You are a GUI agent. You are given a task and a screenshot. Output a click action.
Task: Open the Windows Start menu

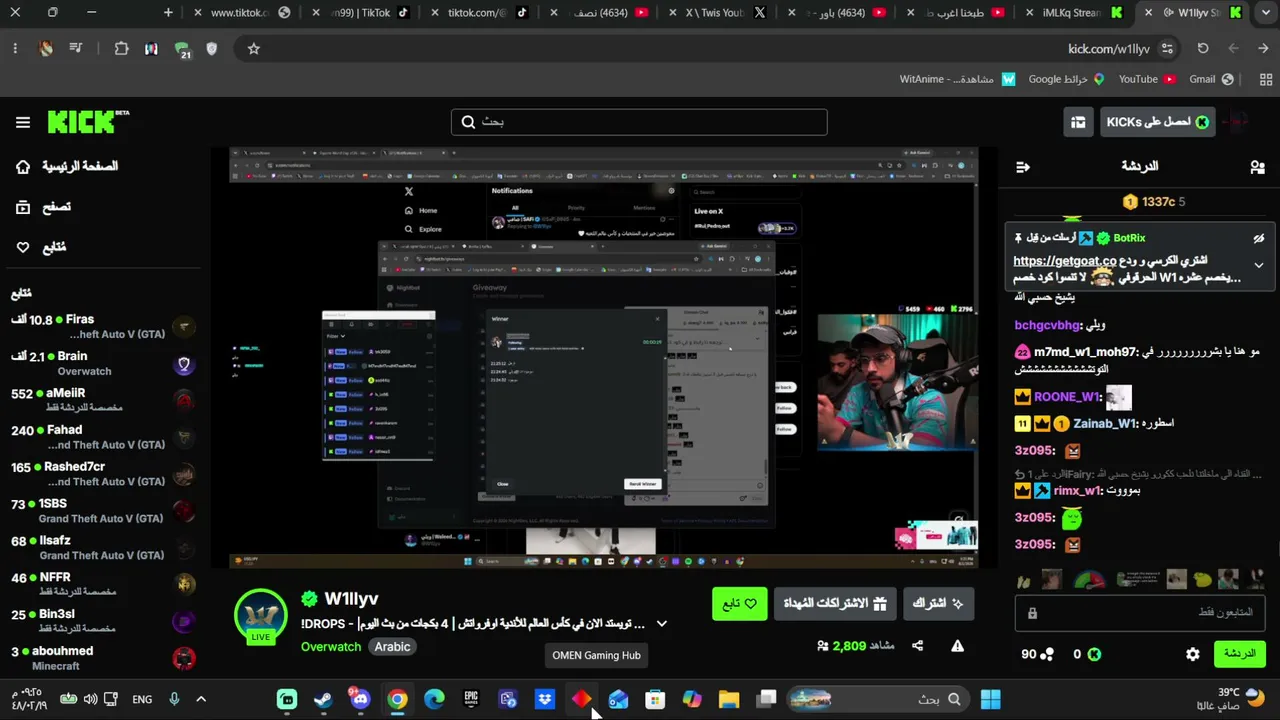pos(990,699)
